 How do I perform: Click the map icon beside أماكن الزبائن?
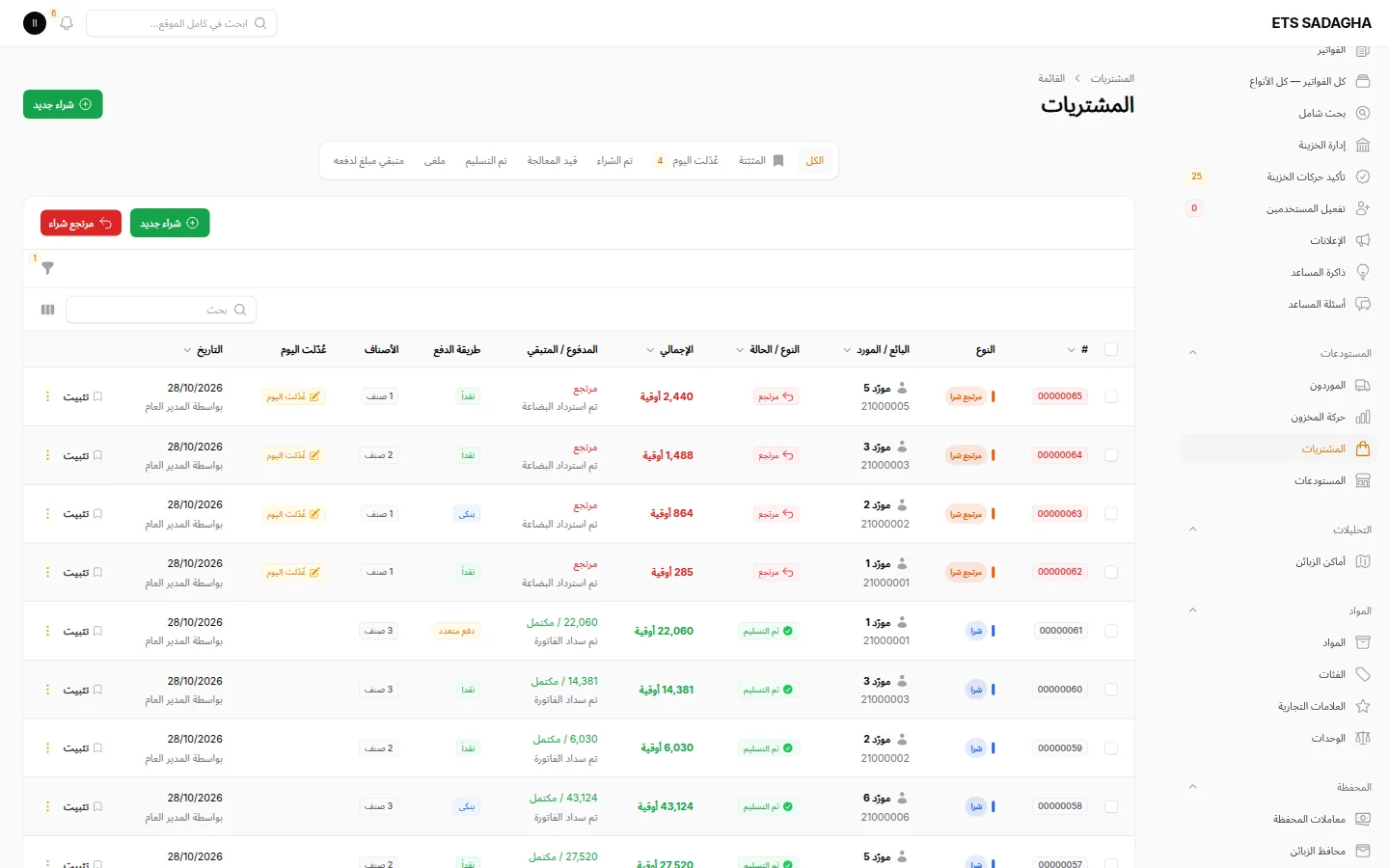(x=1363, y=561)
